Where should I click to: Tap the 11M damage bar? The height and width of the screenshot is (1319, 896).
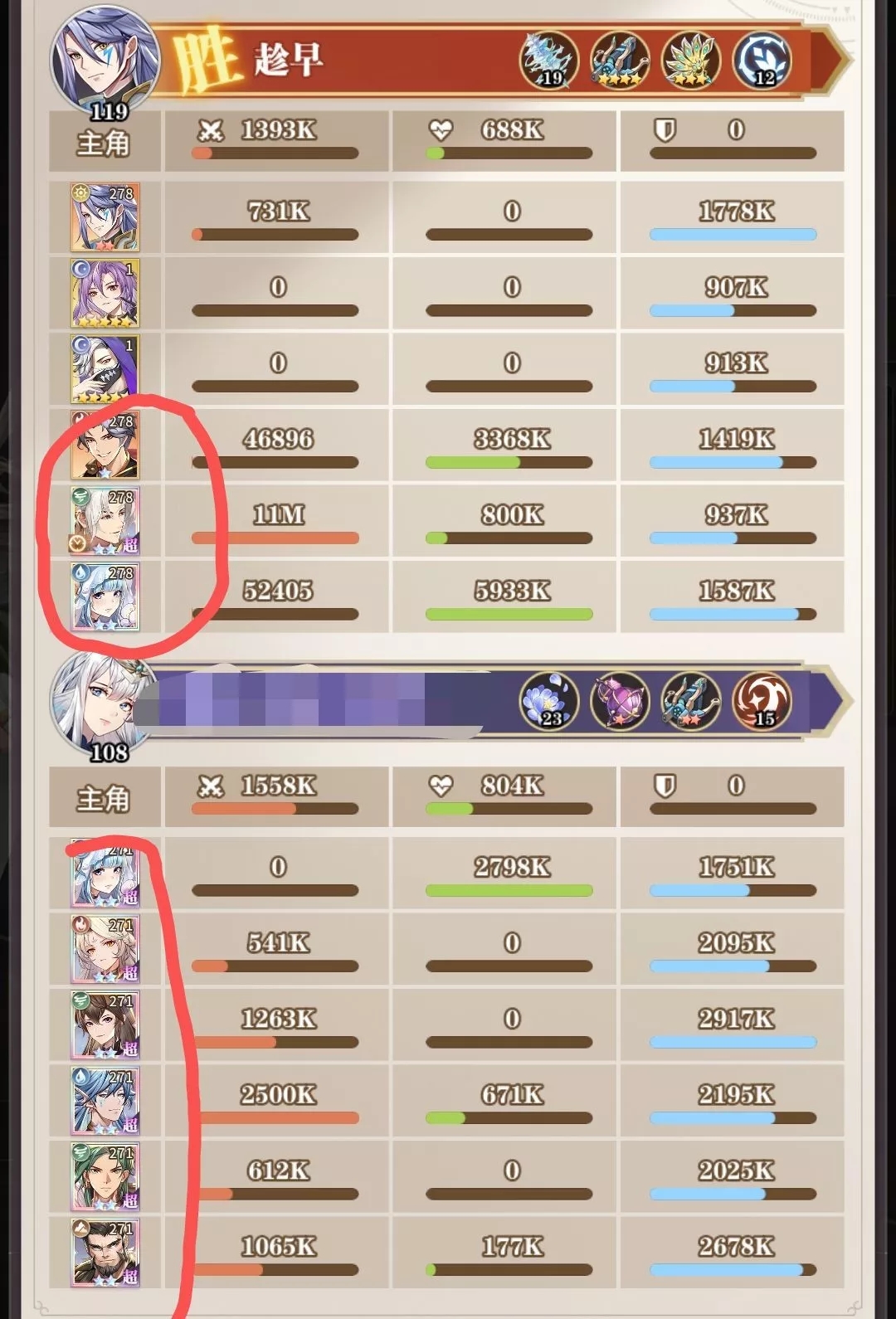tap(275, 538)
